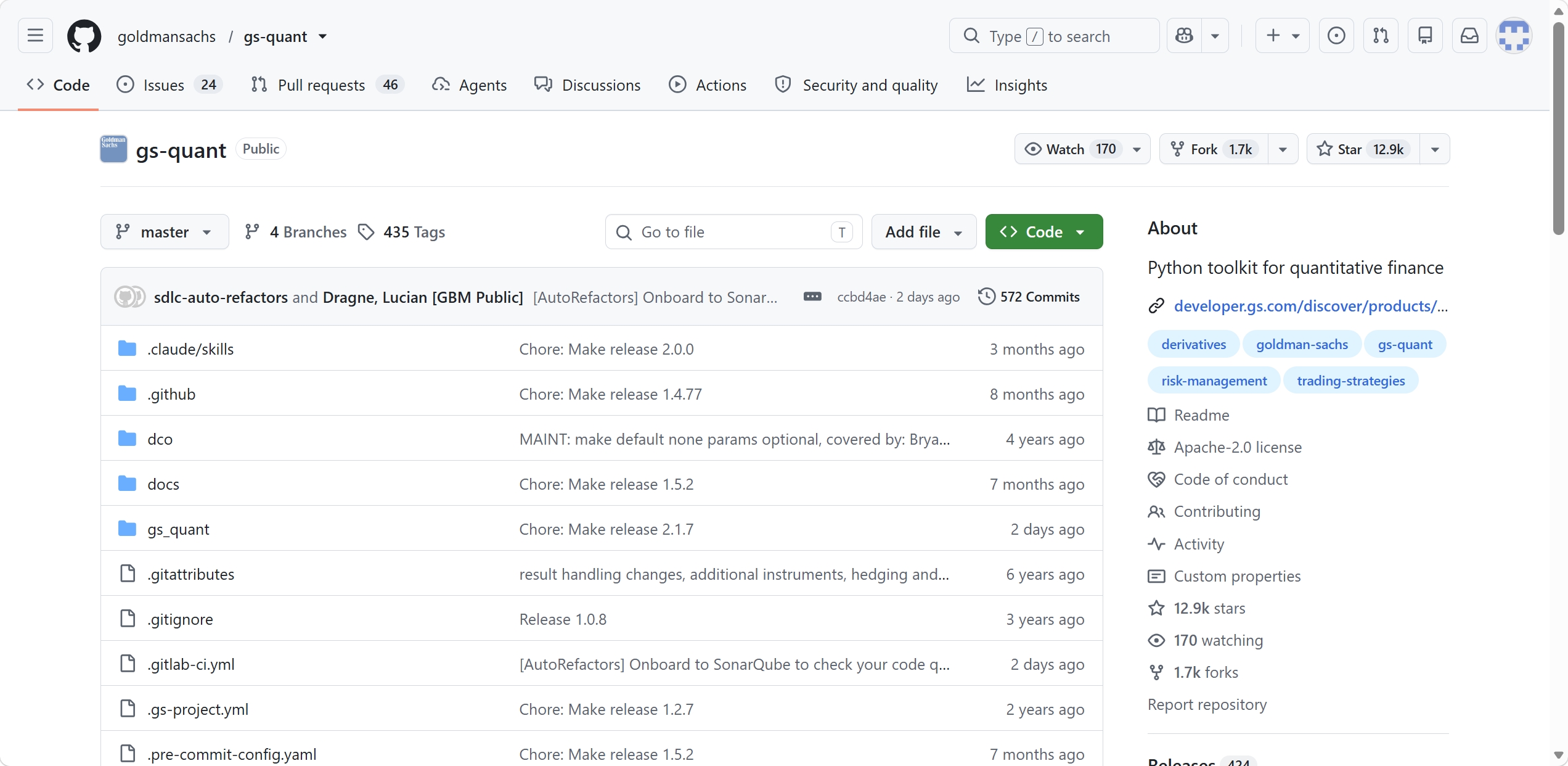Screen dimensions: 1568x766
Task: Open the Actions tab
Action: click(x=708, y=85)
